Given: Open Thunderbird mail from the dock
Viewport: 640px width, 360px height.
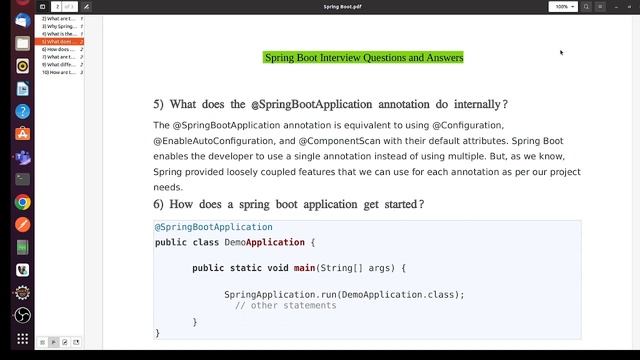Looking at the screenshot, I should point(22,20).
